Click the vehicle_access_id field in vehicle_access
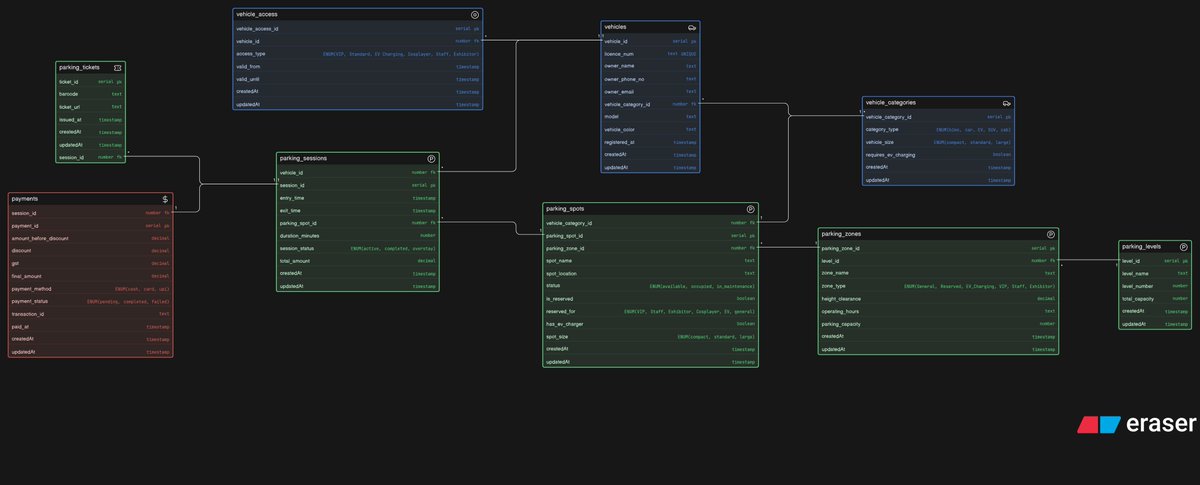This screenshot has width=1200, height=485. point(358,29)
